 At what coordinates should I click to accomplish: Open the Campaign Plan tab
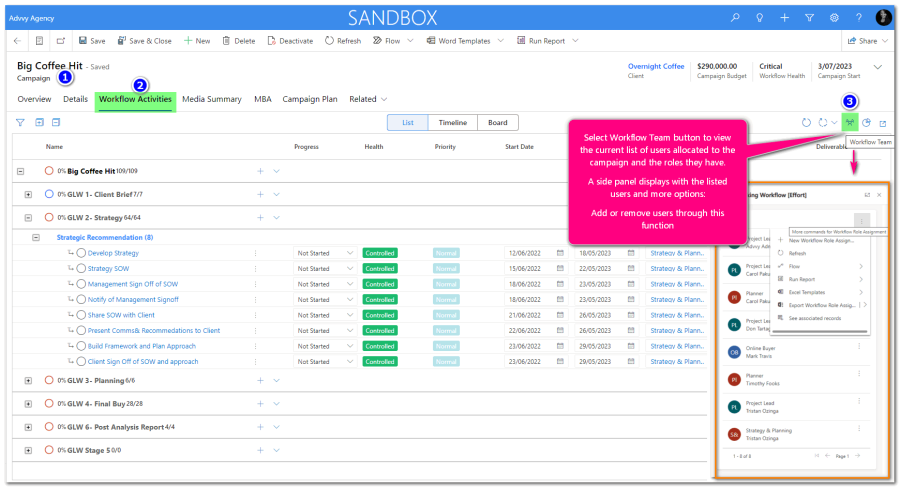point(309,99)
